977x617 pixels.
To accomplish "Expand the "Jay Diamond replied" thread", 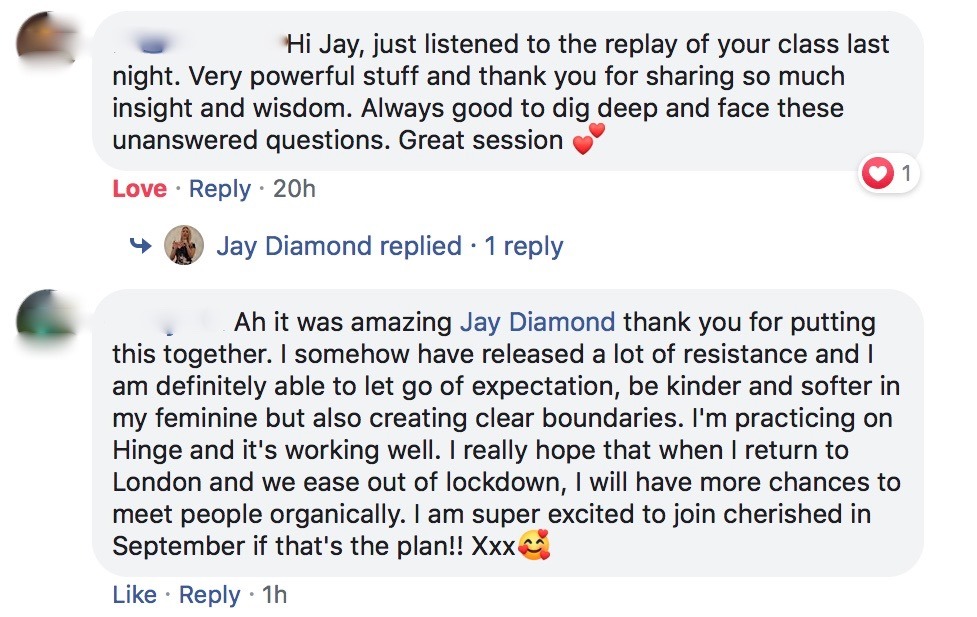I will 339,246.
